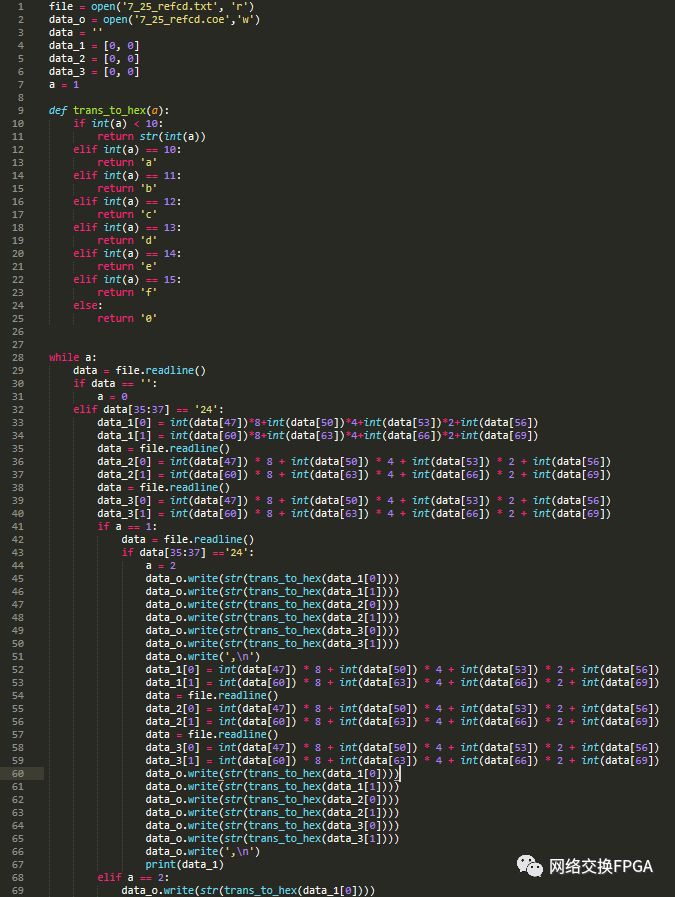Click the return '0' statement
The image size is (675, 897).
[127, 319]
